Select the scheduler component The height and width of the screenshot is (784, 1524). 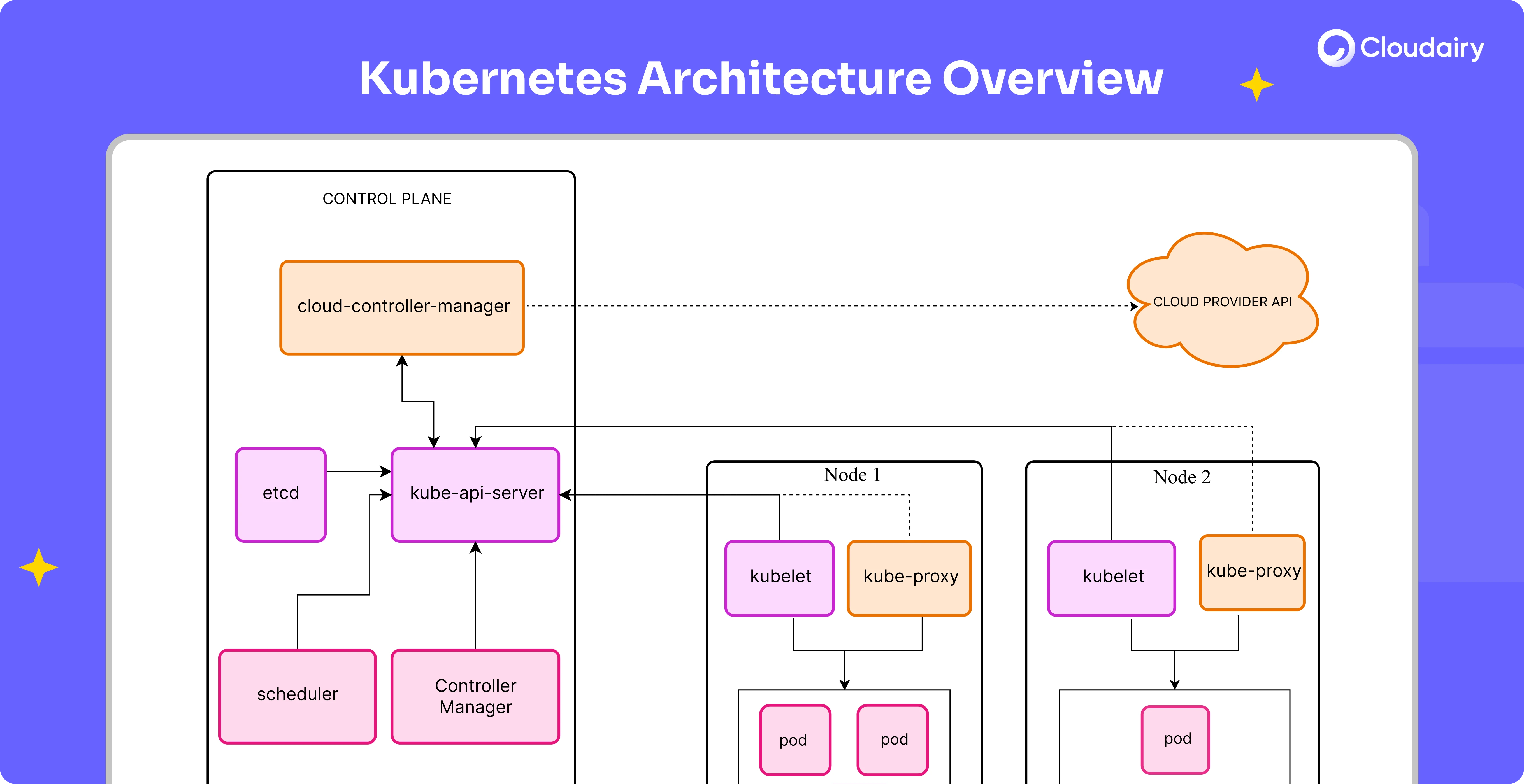pyautogui.click(x=298, y=695)
